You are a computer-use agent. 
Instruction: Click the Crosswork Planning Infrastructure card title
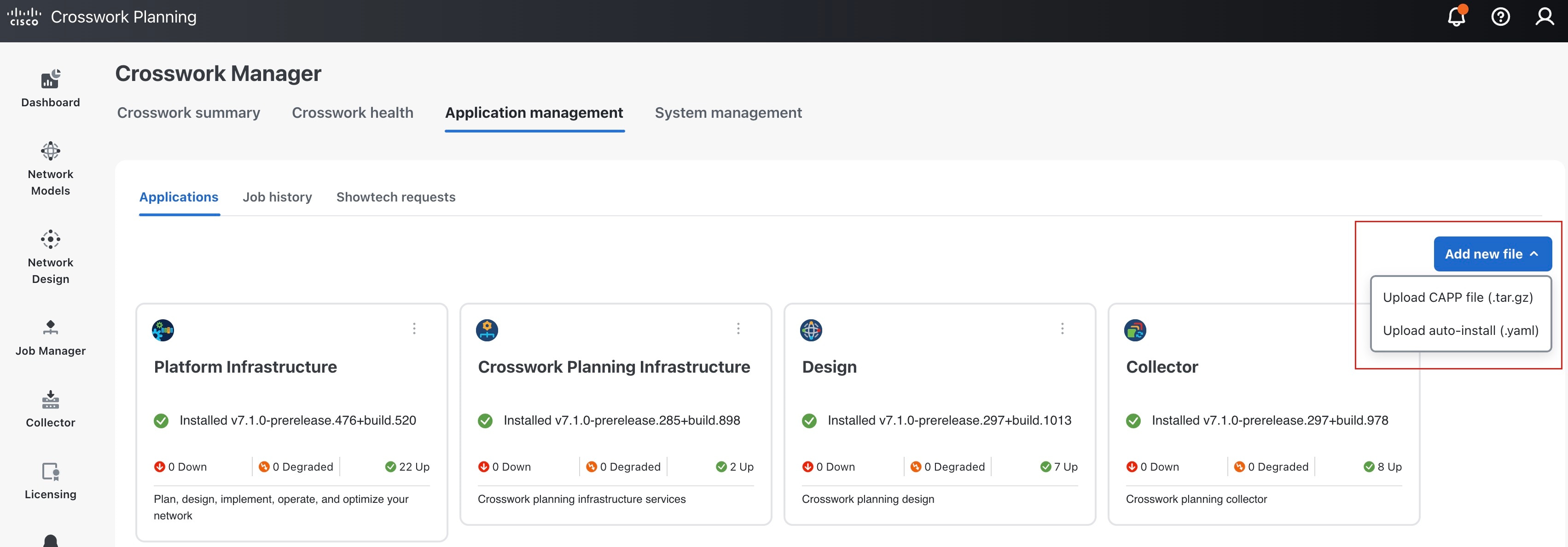(x=614, y=367)
